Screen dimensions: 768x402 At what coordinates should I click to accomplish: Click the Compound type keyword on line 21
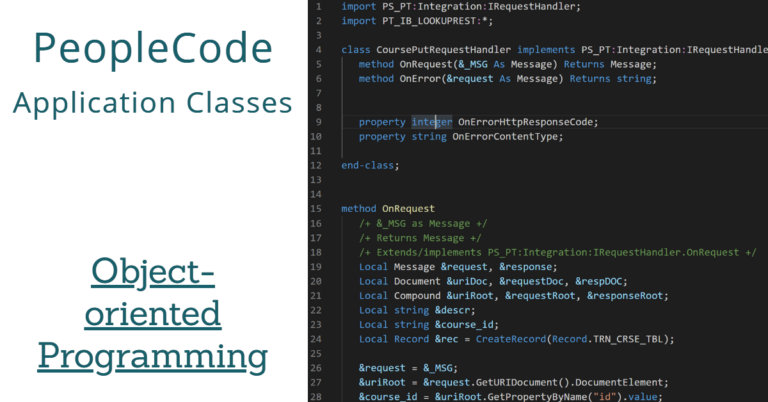coord(417,296)
